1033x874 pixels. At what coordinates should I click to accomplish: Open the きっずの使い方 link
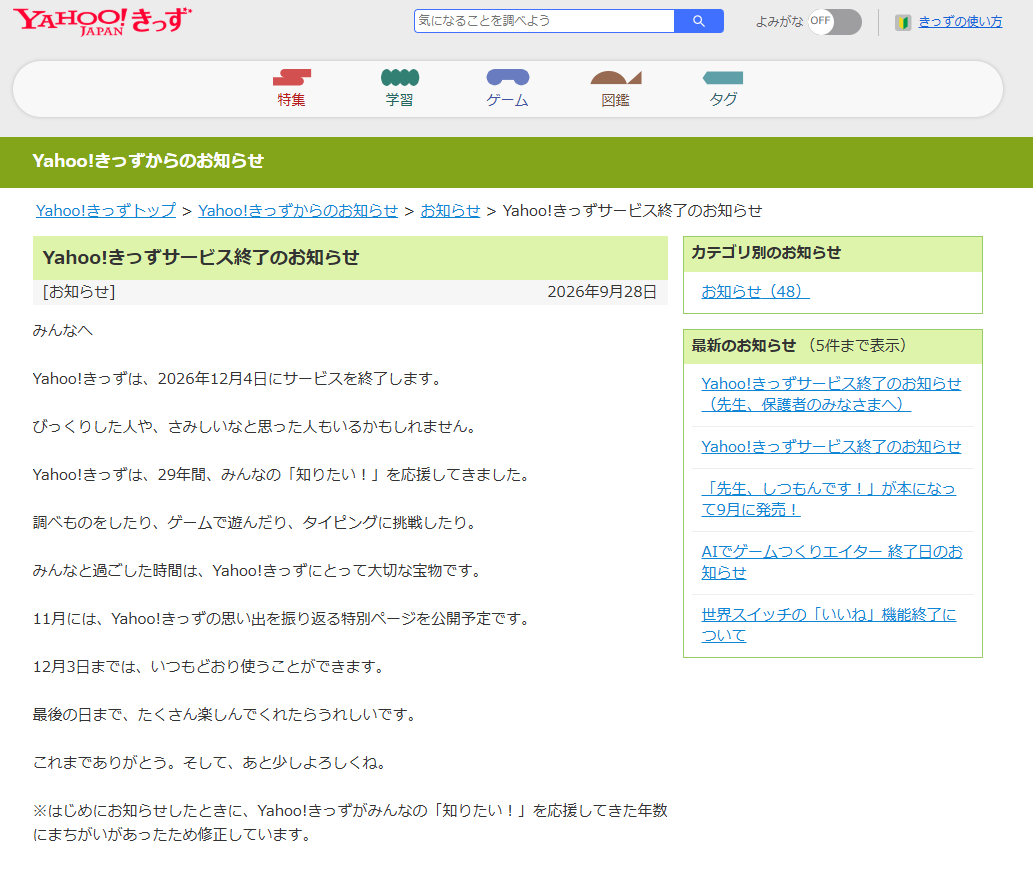[960, 22]
